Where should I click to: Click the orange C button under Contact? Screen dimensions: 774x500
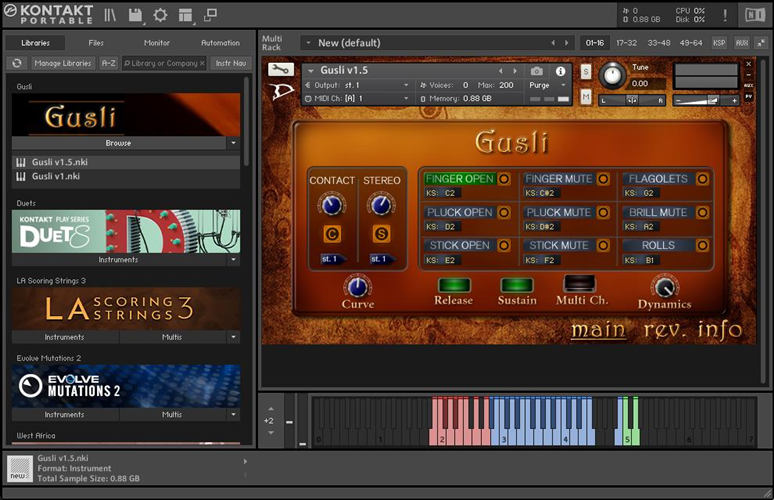point(331,234)
